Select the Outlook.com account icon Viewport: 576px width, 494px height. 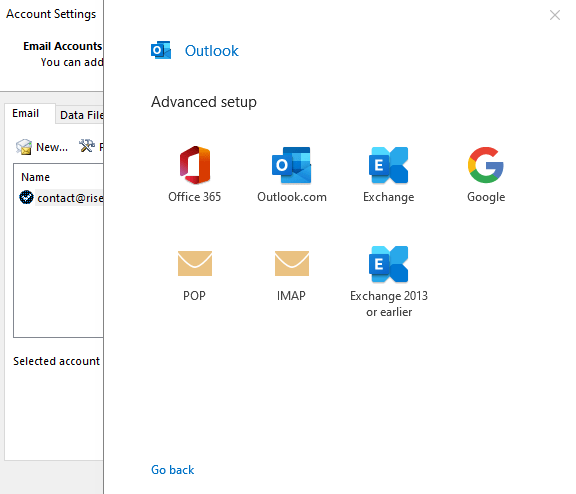[x=292, y=165]
